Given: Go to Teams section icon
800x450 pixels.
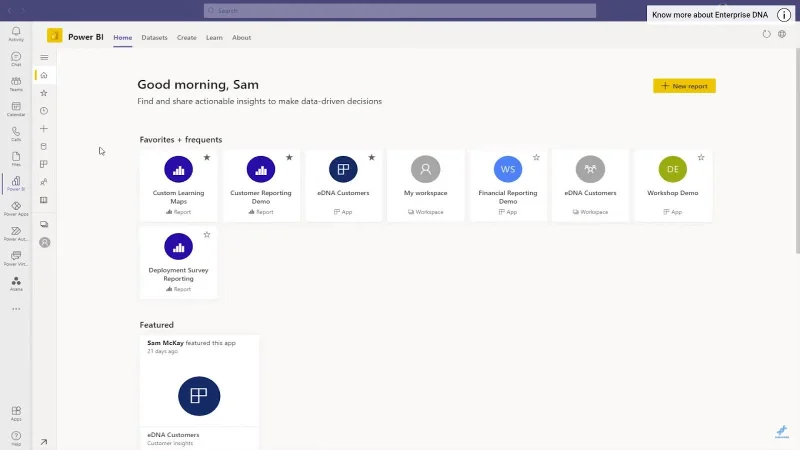Looking at the screenshot, I should click(x=16, y=84).
